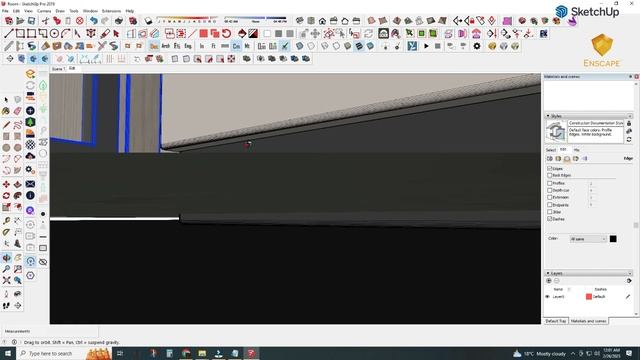Switch to the Default Tray tab
The width and height of the screenshot is (640, 360).
(x=556, y=321)
